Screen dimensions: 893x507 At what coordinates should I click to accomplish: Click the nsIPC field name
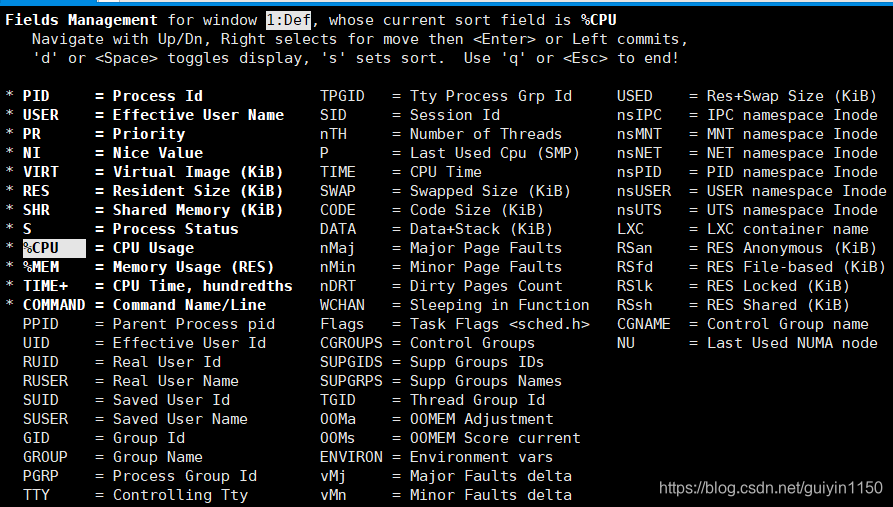pyautogui.click(x=640, y=115)
